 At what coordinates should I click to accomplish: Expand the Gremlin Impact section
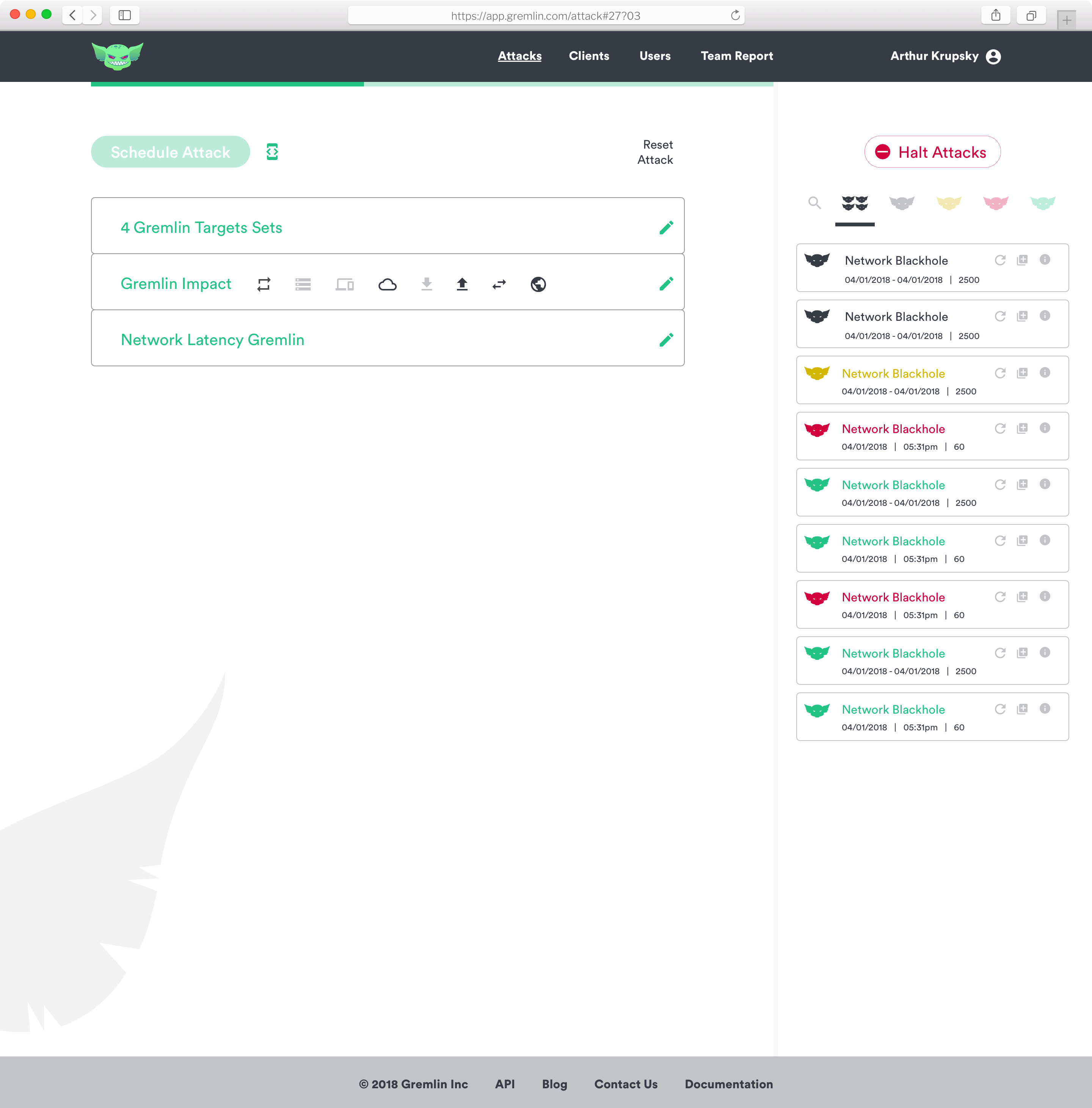pos(388,282)
